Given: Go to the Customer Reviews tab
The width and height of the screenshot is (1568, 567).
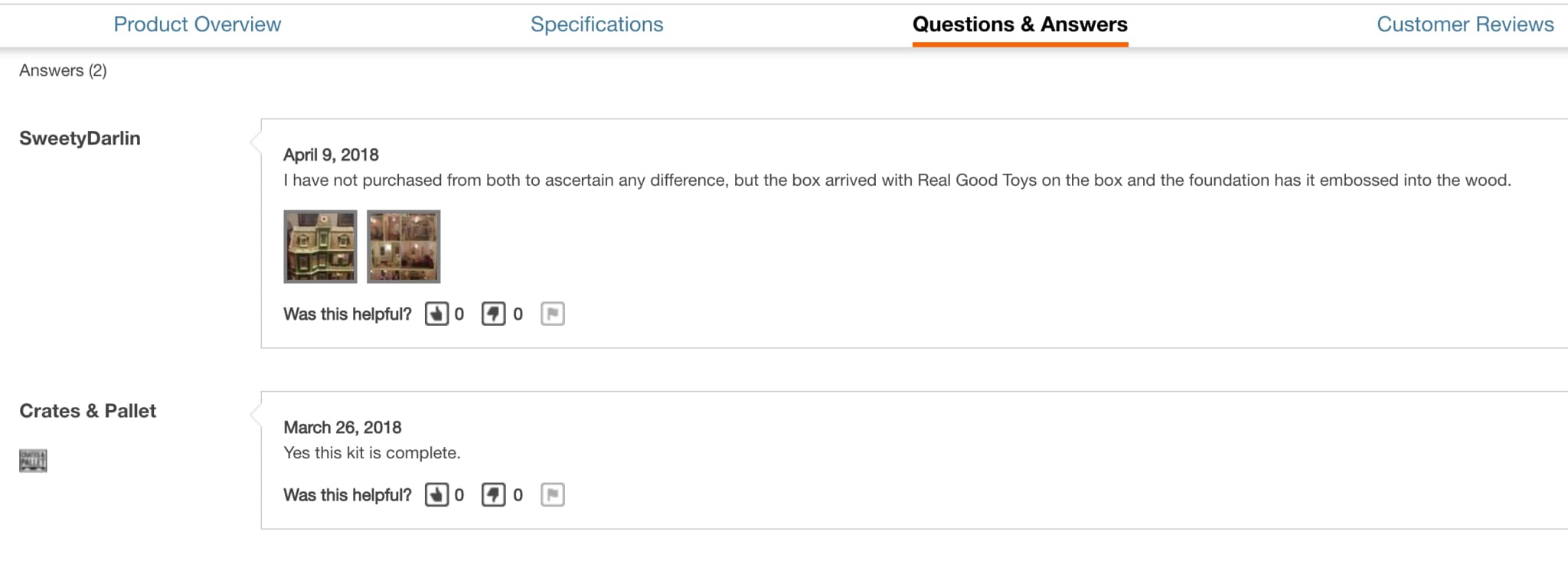Looking at the screenshot, I should point(1465,24).
